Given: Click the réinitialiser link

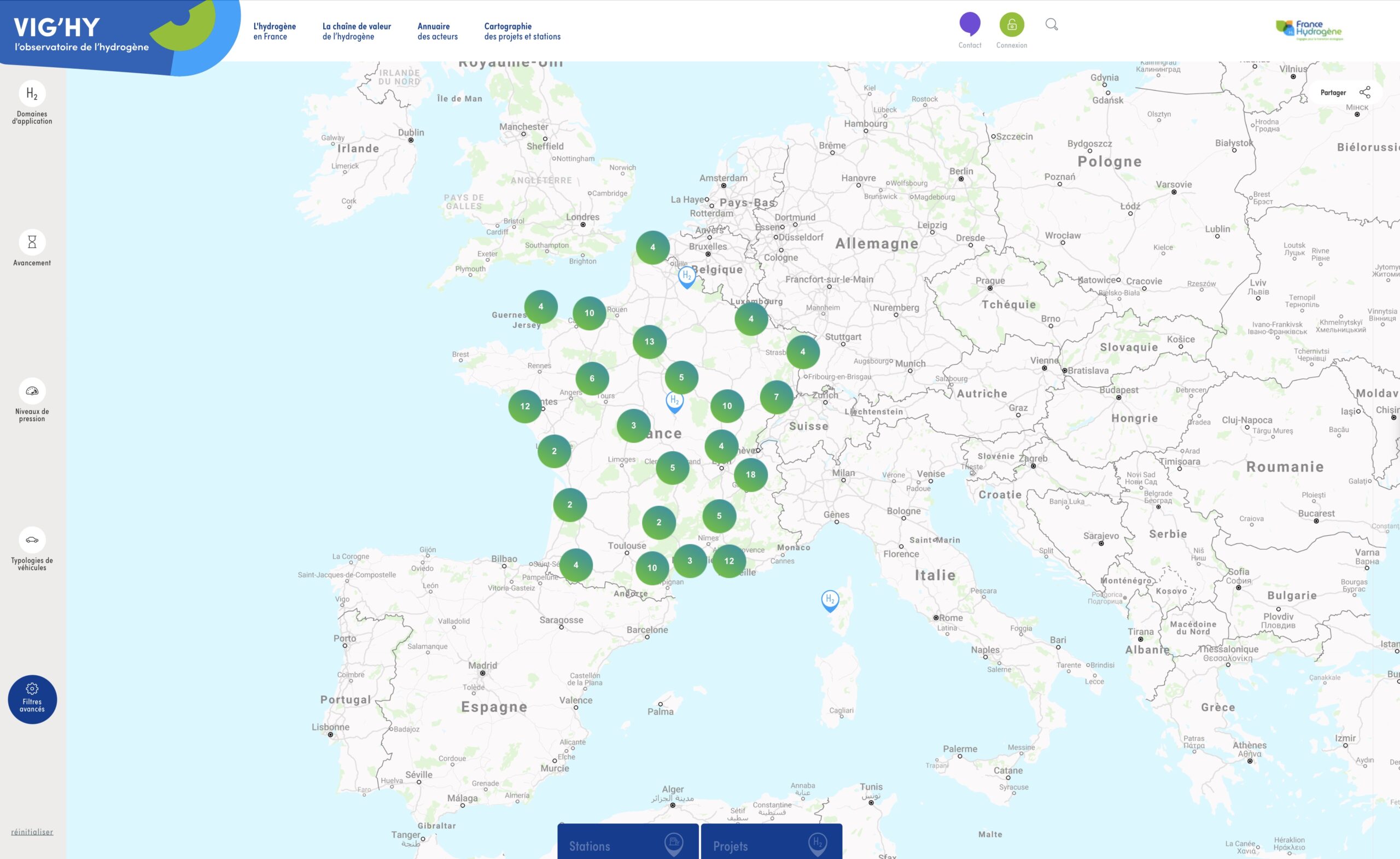Looking at the screenshot, I should pos(32,832).
